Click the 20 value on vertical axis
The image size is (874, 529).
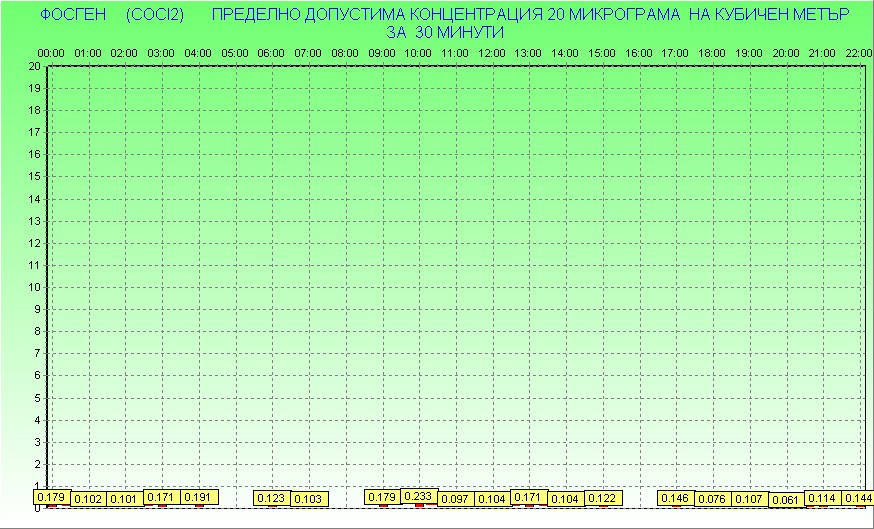[x=34, y=66]
